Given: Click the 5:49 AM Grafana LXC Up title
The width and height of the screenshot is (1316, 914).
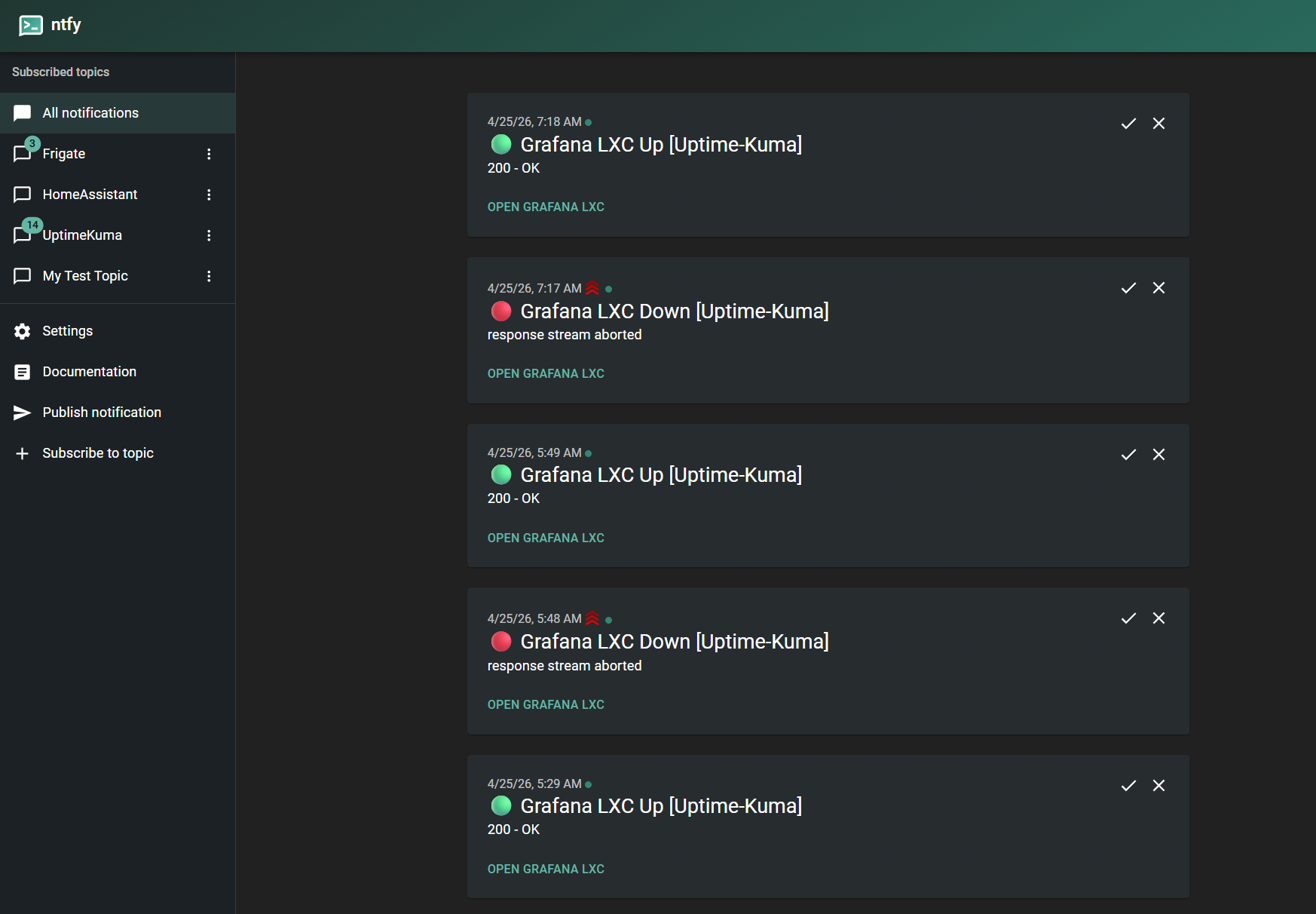Looking at the screenshot, I should (x=661, y=474).
